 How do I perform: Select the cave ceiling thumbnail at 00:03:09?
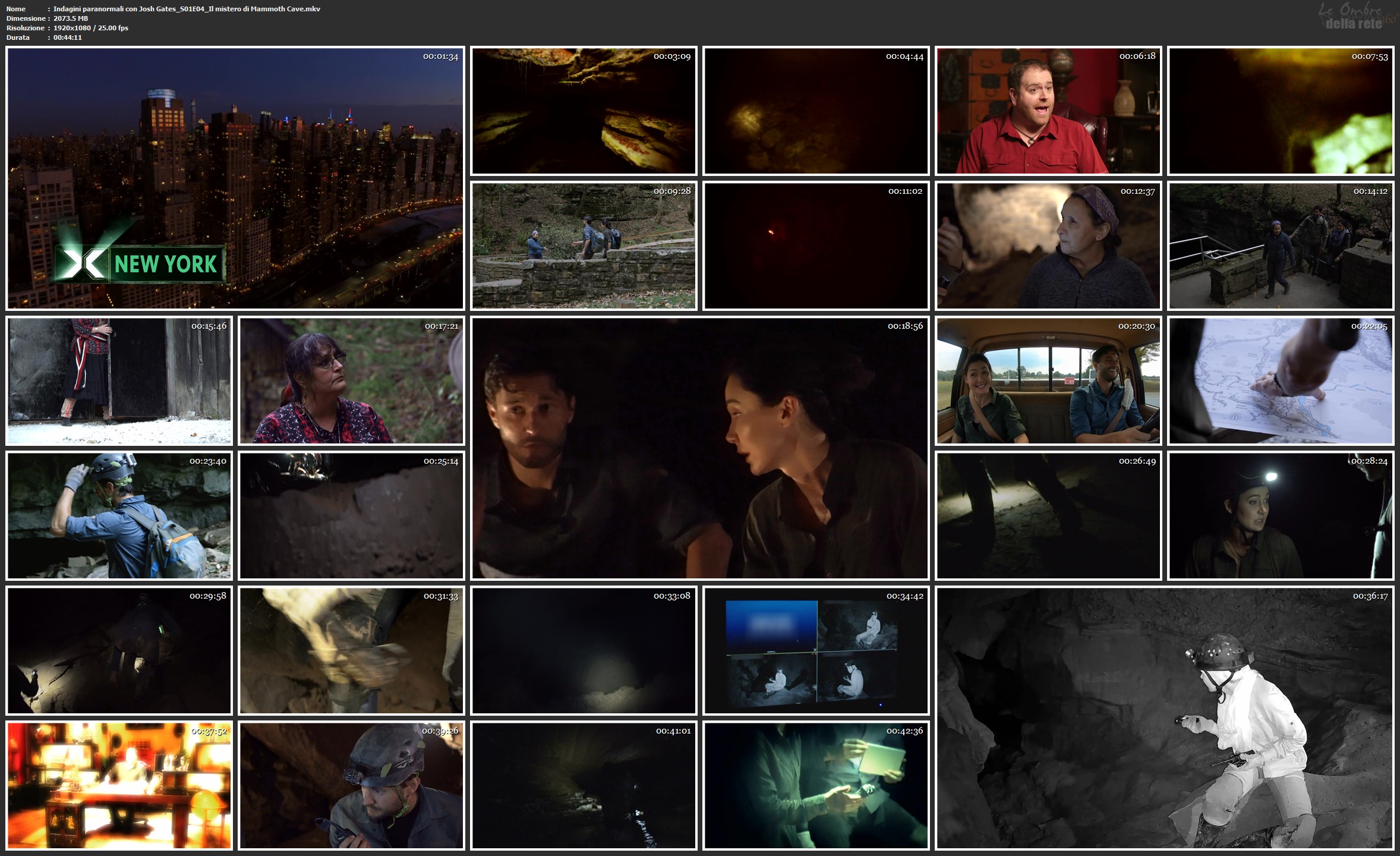coord(584,111)
